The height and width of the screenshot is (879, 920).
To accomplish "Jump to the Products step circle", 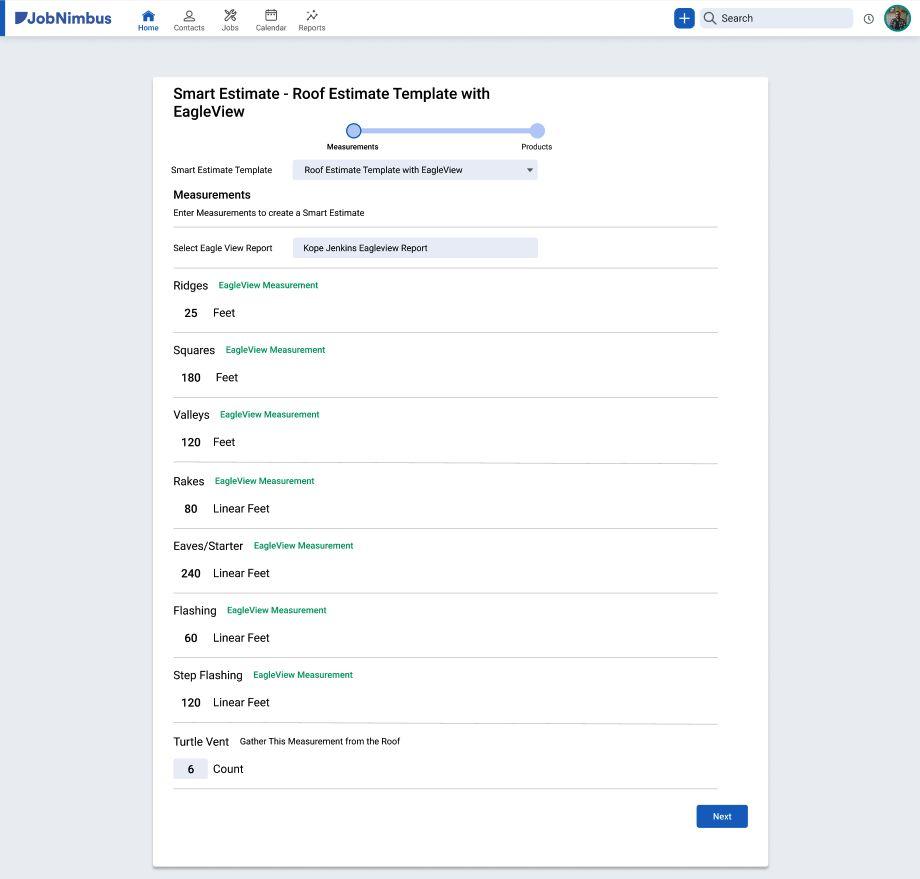I will pyautogui.click(x=537, y=130).
